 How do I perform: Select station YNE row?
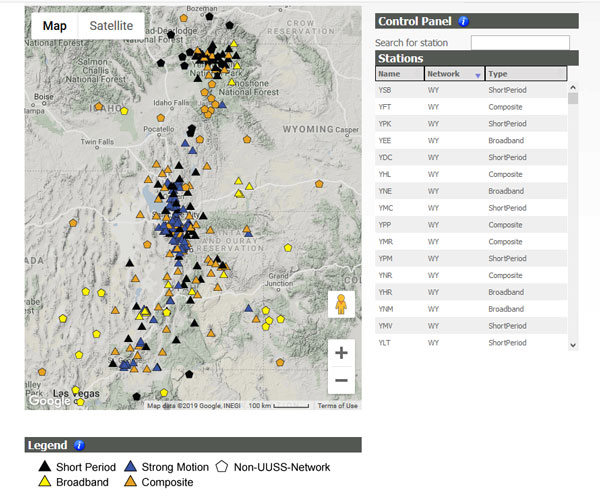pyautogui.click(x=471, y=191)
